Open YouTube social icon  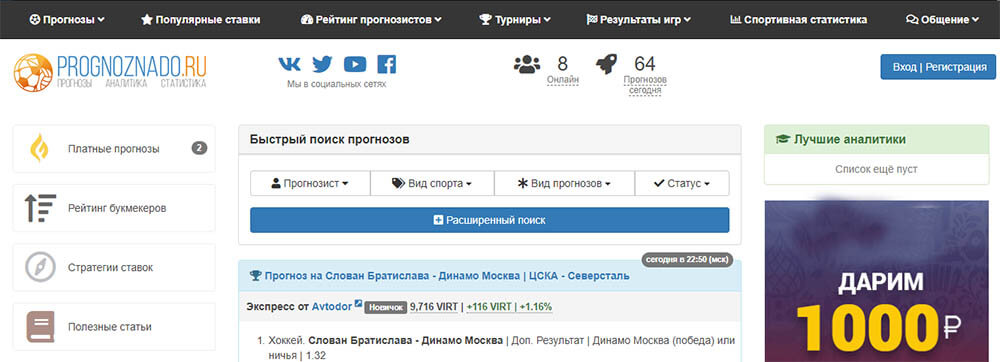pyautogui.click(x=355, y=64)
